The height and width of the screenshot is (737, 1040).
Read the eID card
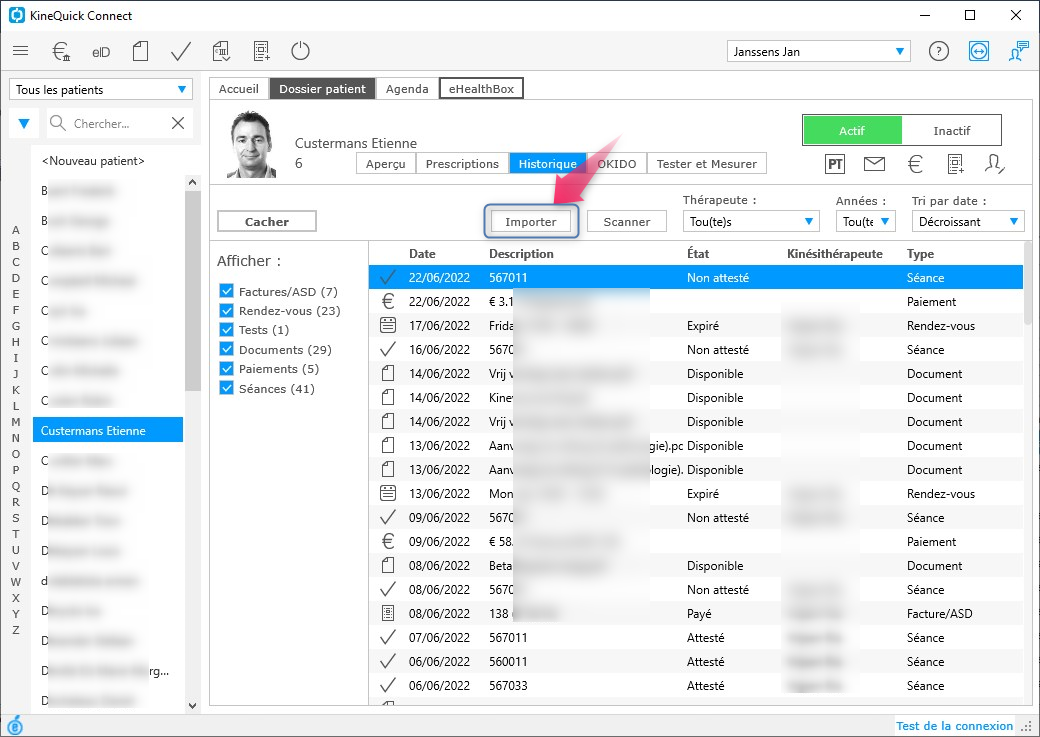[101, 52]
